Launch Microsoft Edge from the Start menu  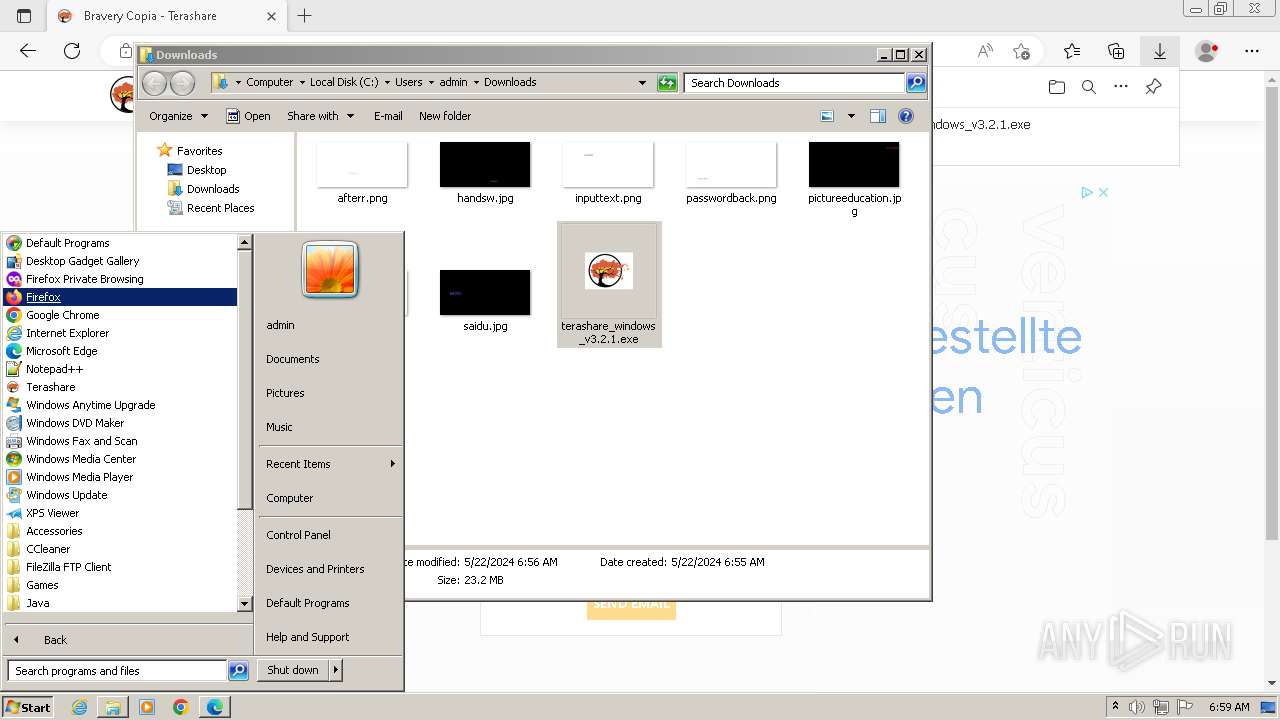click(x=120, y=351)
